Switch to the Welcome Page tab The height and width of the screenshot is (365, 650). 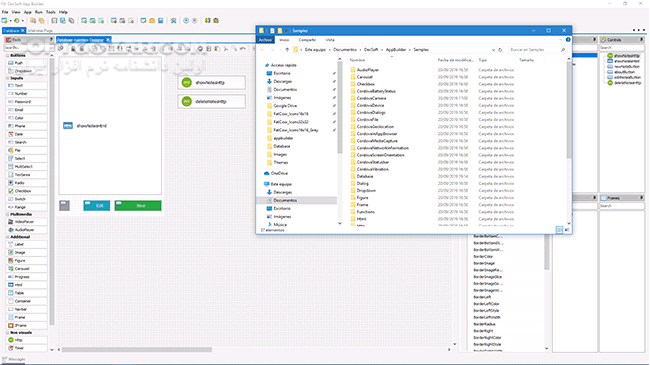40,31
